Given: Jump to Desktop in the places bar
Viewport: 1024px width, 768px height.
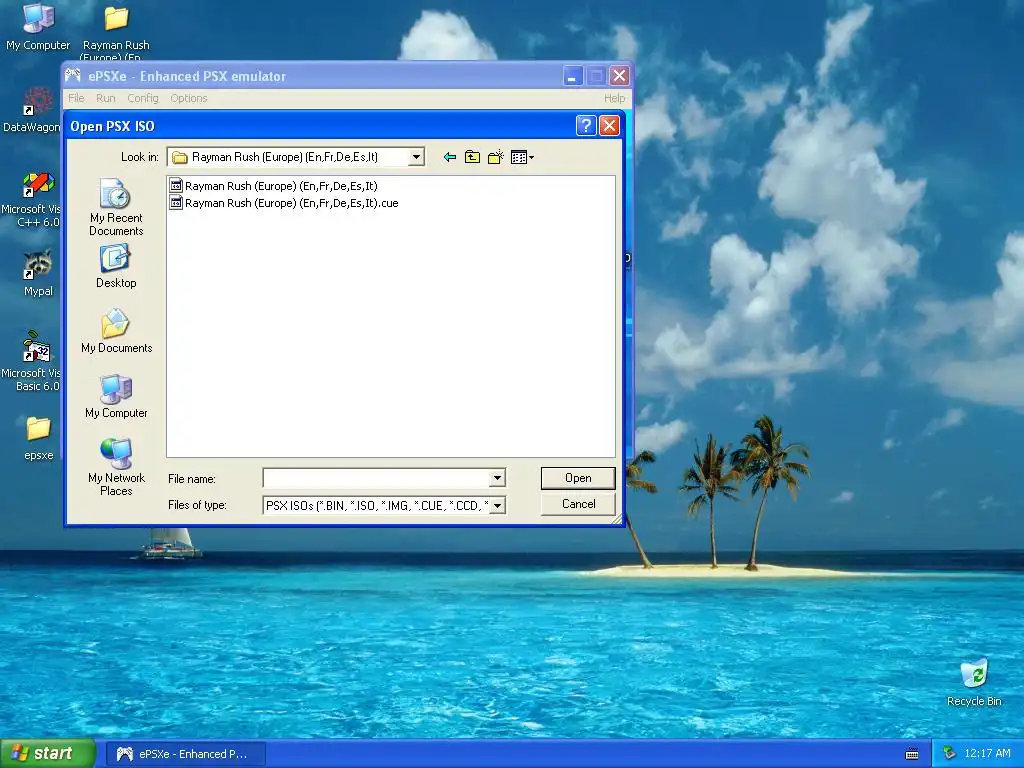Looking at the screenshot, I should pyautogui.click(x=116, y=266).
